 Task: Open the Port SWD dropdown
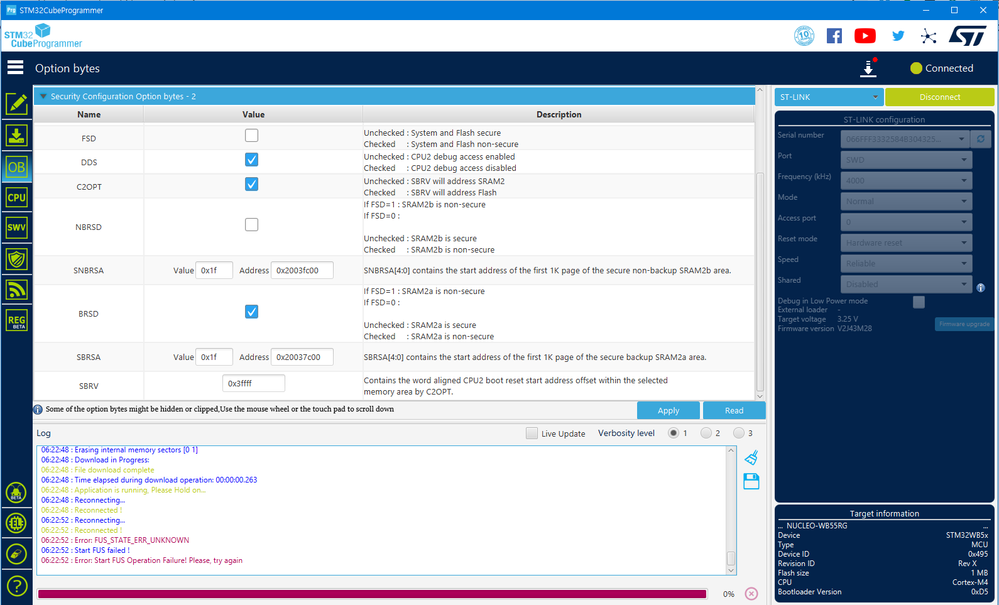(x=907, y=160)
